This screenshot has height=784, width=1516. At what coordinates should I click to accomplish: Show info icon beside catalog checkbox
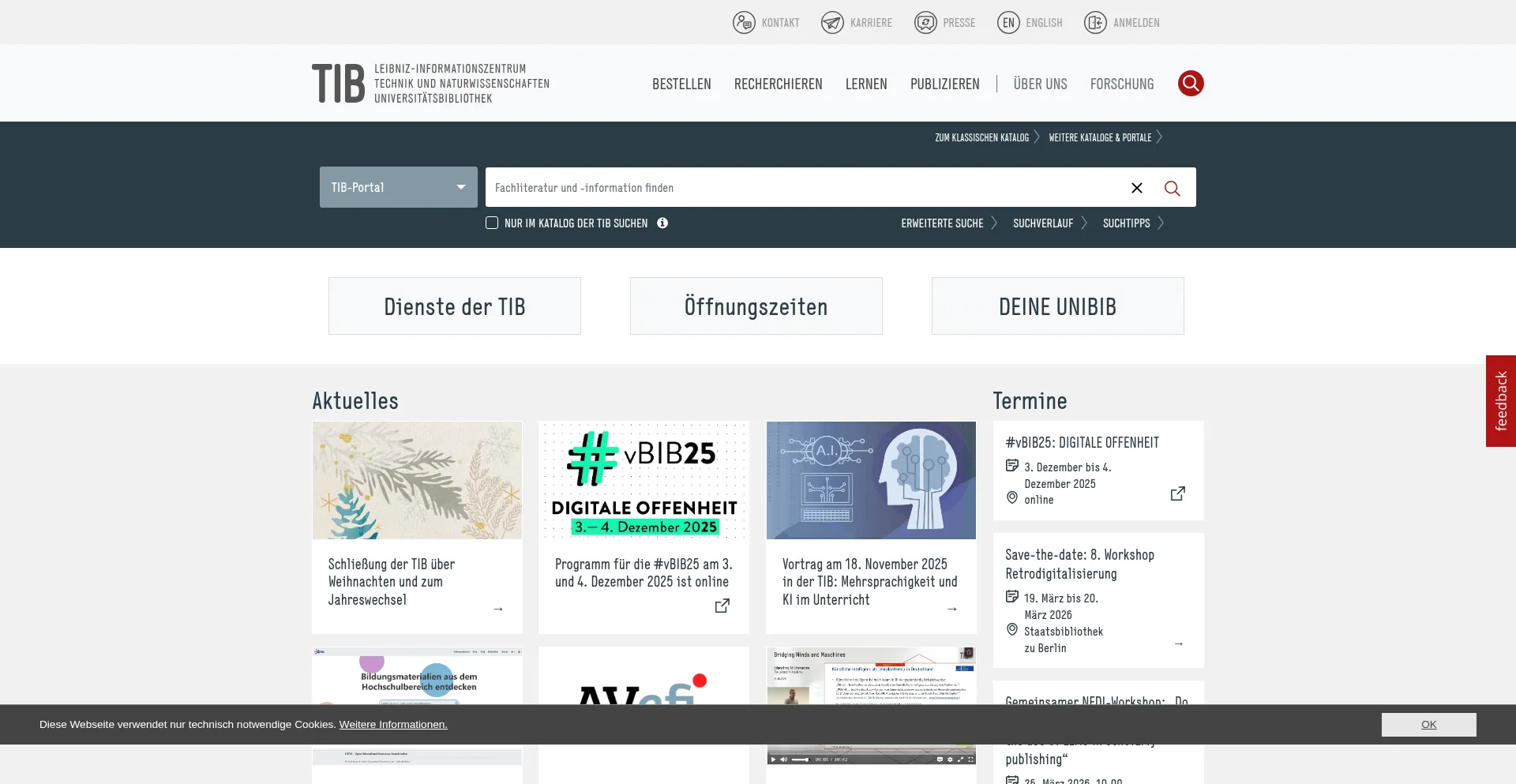662,223
